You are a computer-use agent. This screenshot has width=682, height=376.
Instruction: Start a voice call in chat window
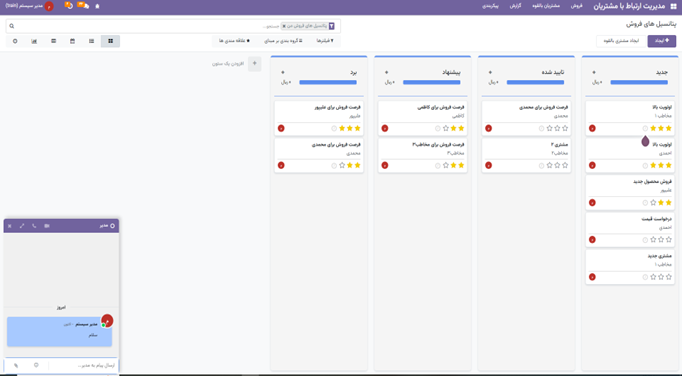coord(34,226)
